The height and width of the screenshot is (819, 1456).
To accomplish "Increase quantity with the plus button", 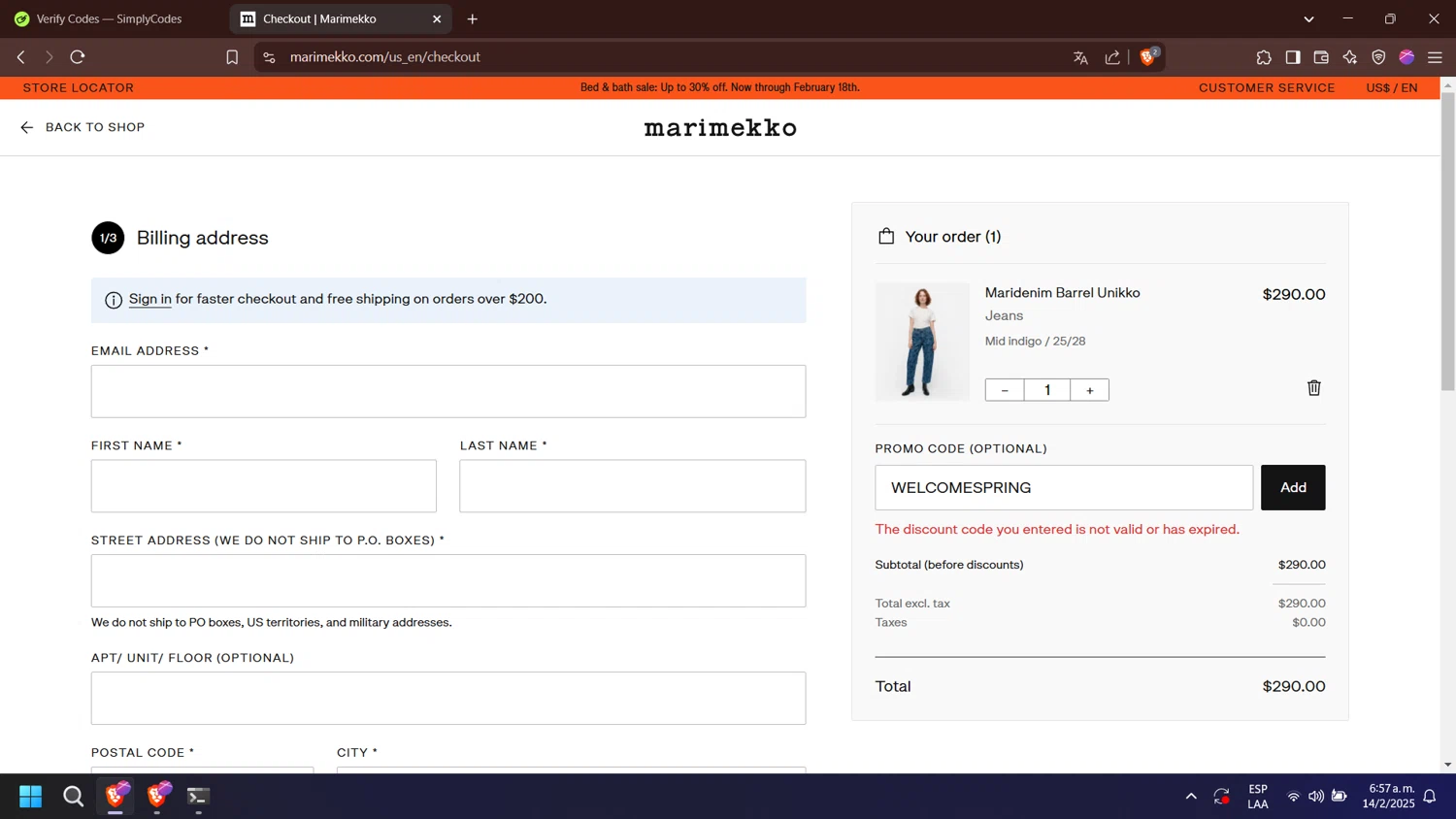I will coord(1090,390).
